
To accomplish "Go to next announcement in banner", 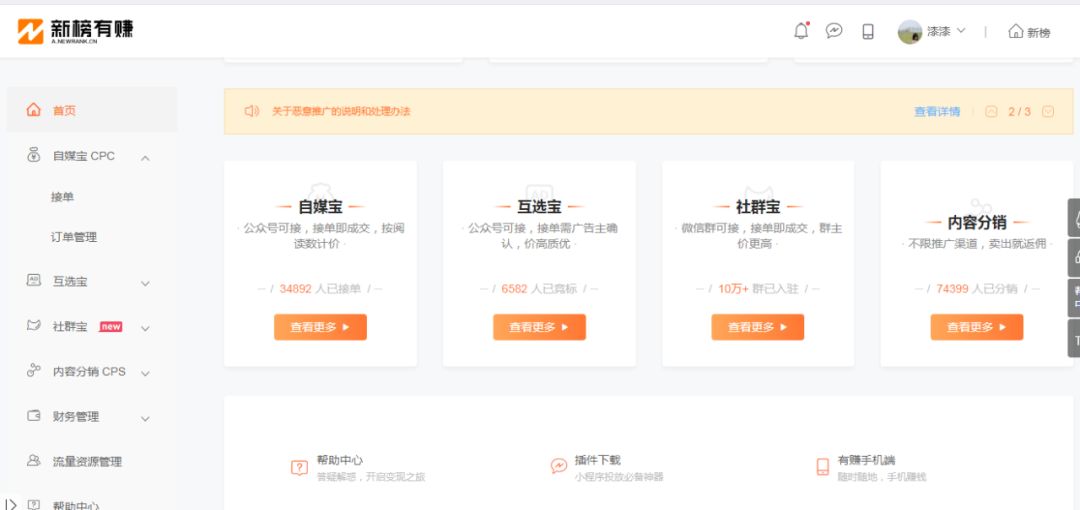I will click(x=1047, y=111).
